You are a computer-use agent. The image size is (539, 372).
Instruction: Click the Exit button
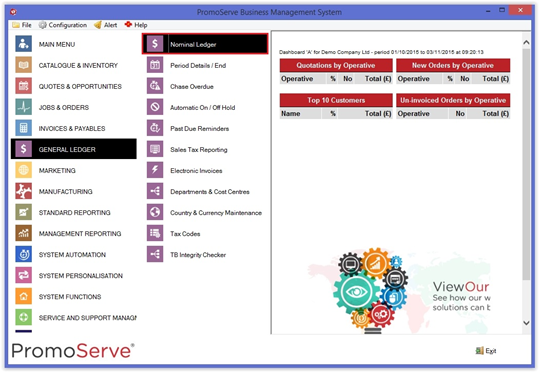(x=486, y=350)
